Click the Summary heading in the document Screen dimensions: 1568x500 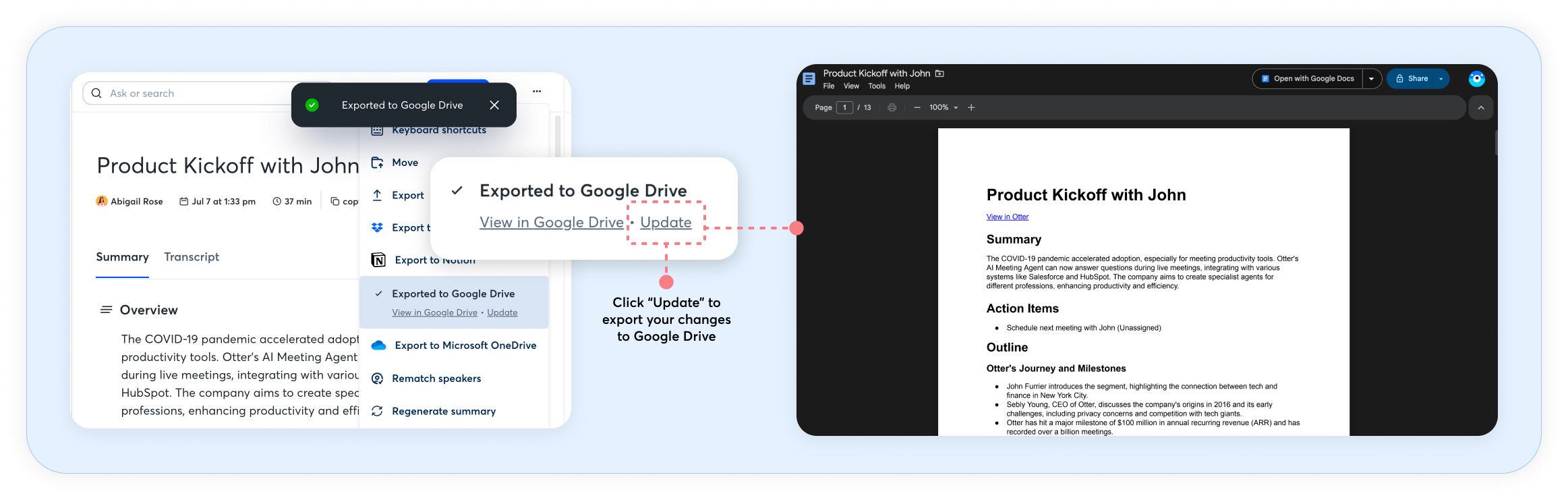tap(1014, 240)
